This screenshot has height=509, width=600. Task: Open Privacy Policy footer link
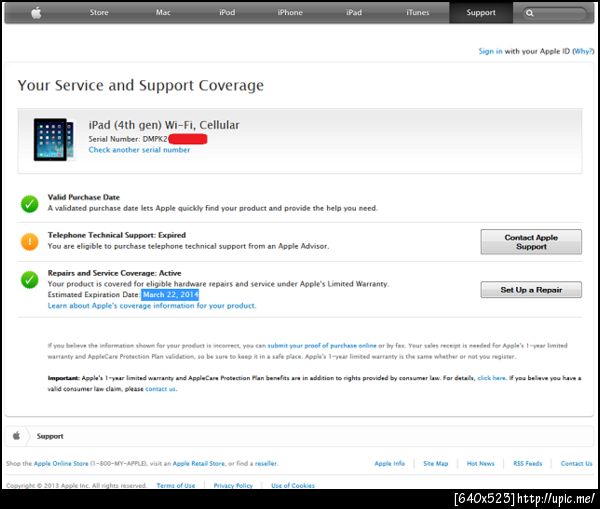click(x=233, y=485)
